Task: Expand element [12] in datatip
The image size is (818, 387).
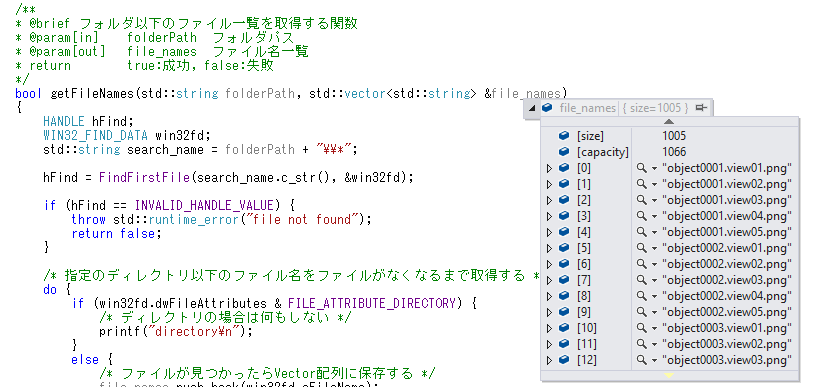Action: pos(548,360)
